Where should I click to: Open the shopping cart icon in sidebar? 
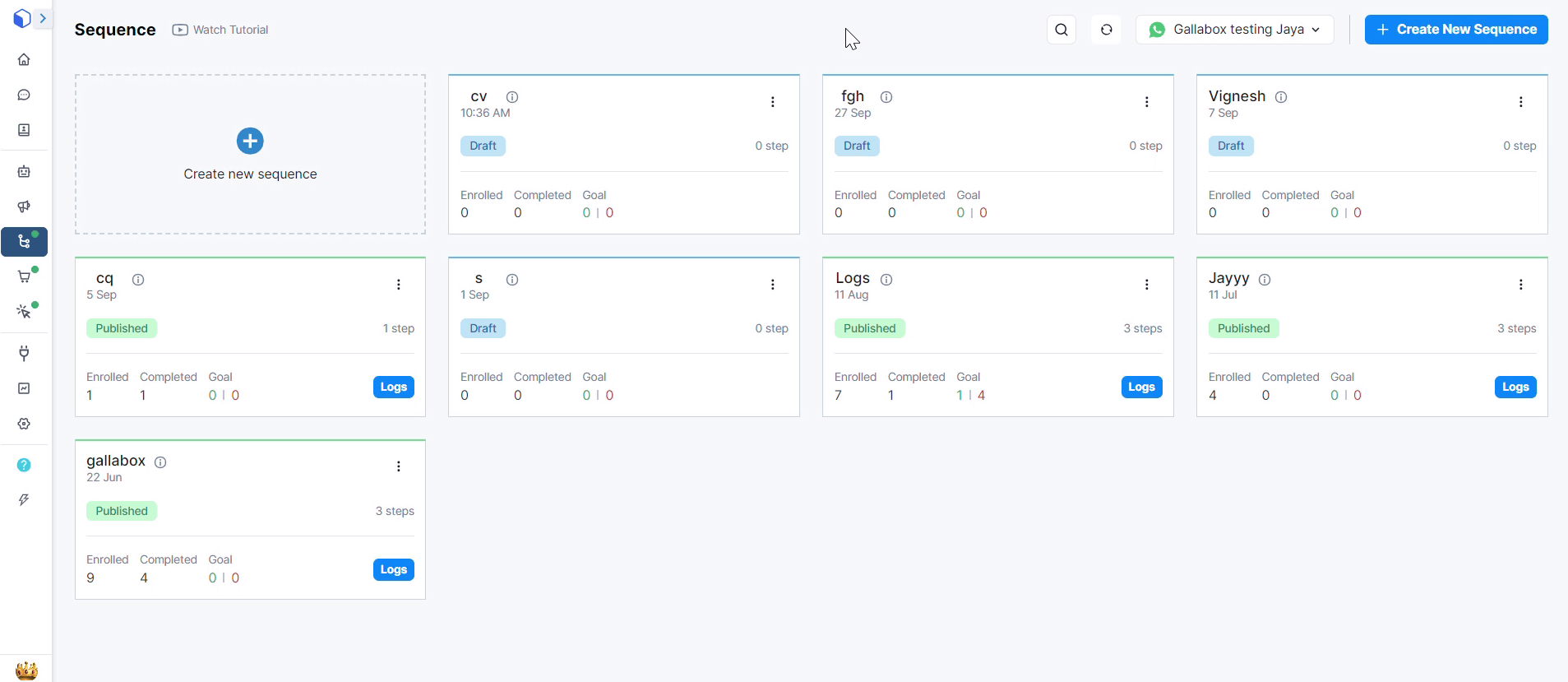[24, 277]
